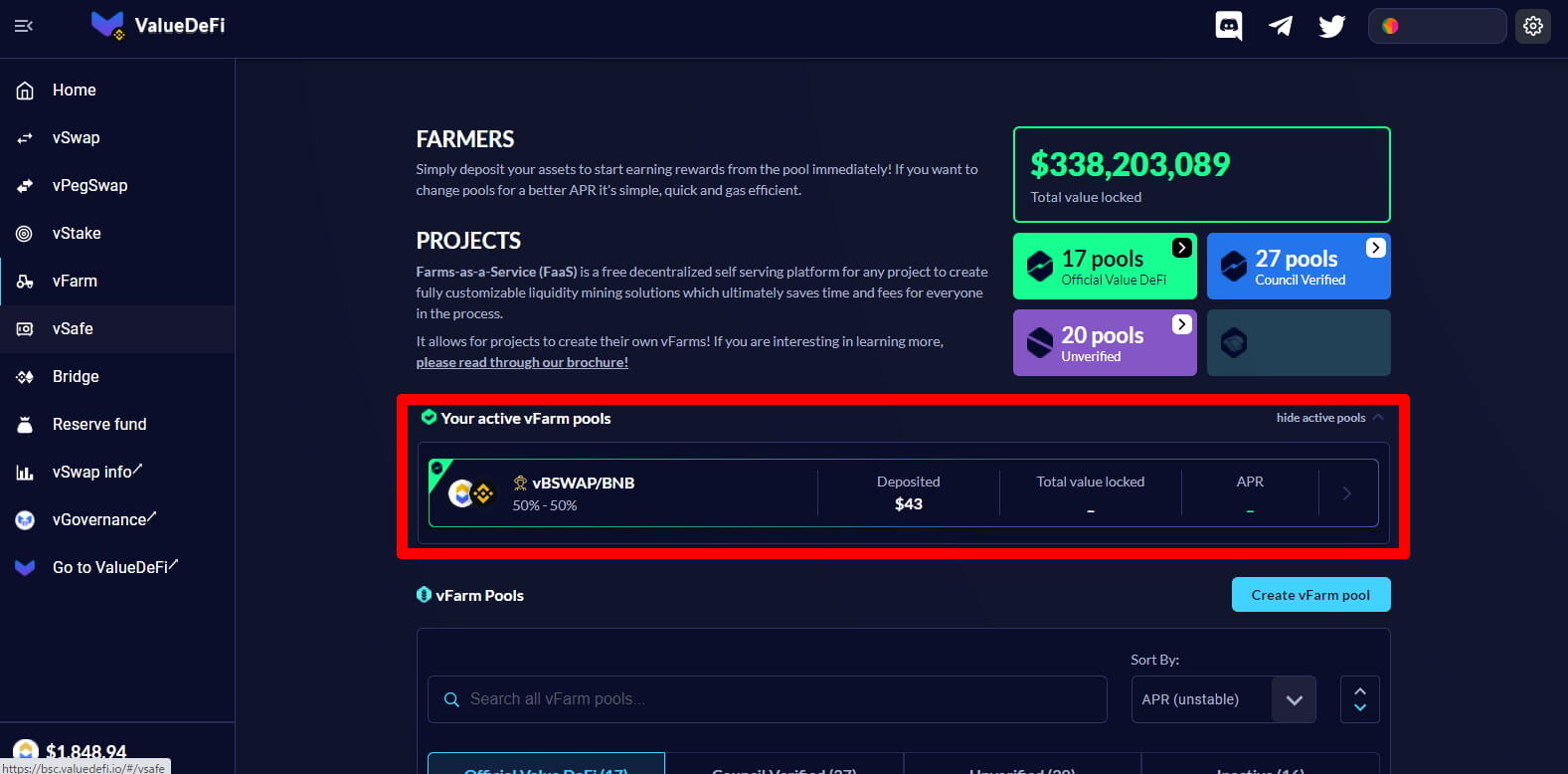This screenshot has height=774, width=1568.
Task: Open the vSwap info external link
Action: tap(117, 473)
